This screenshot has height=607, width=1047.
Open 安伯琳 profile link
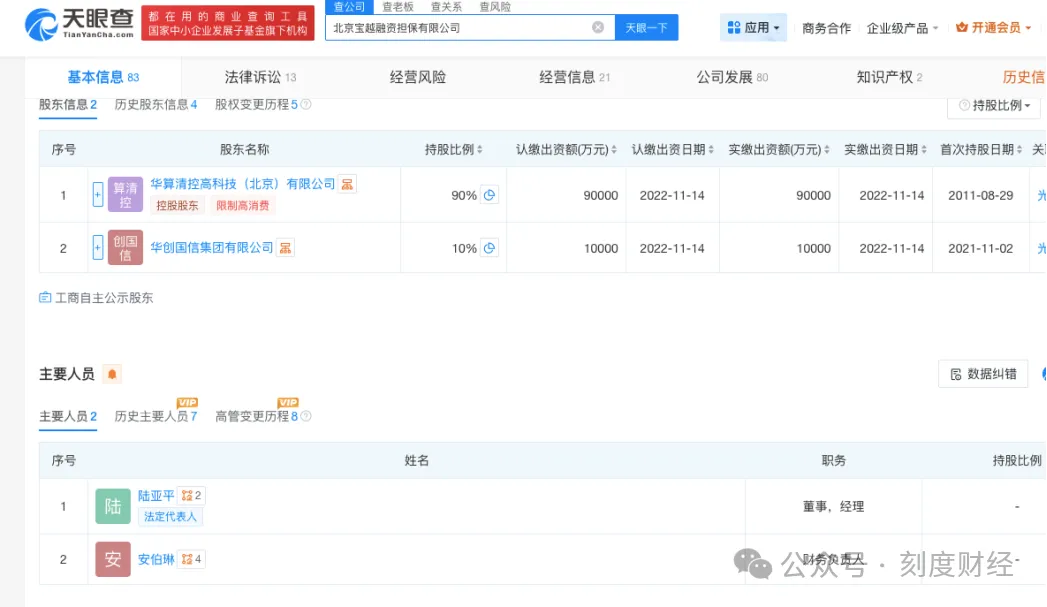(156, 559)
